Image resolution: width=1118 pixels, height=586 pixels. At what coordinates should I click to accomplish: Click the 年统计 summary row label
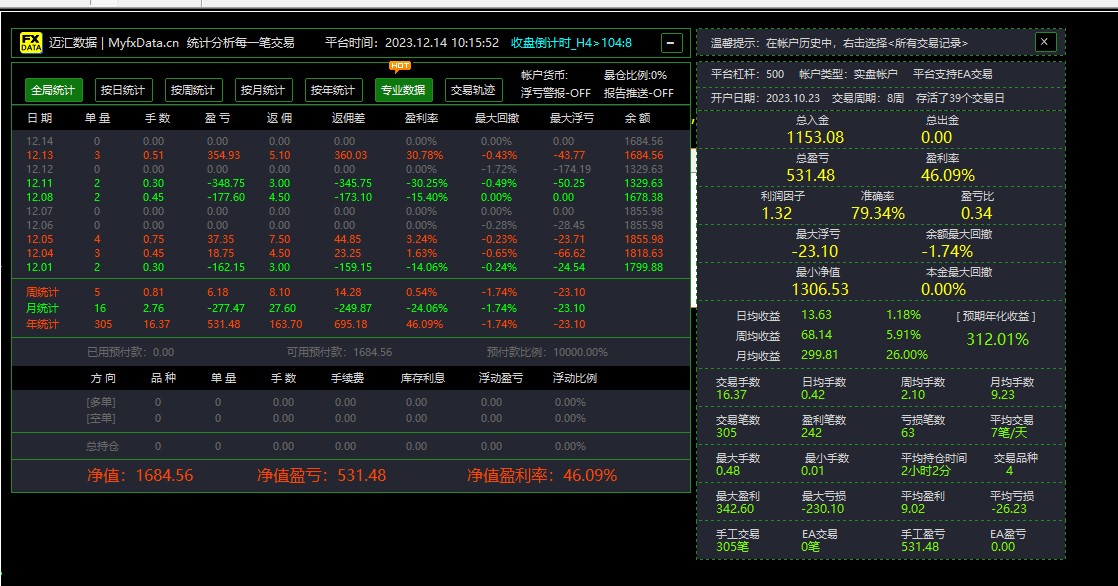42,324
